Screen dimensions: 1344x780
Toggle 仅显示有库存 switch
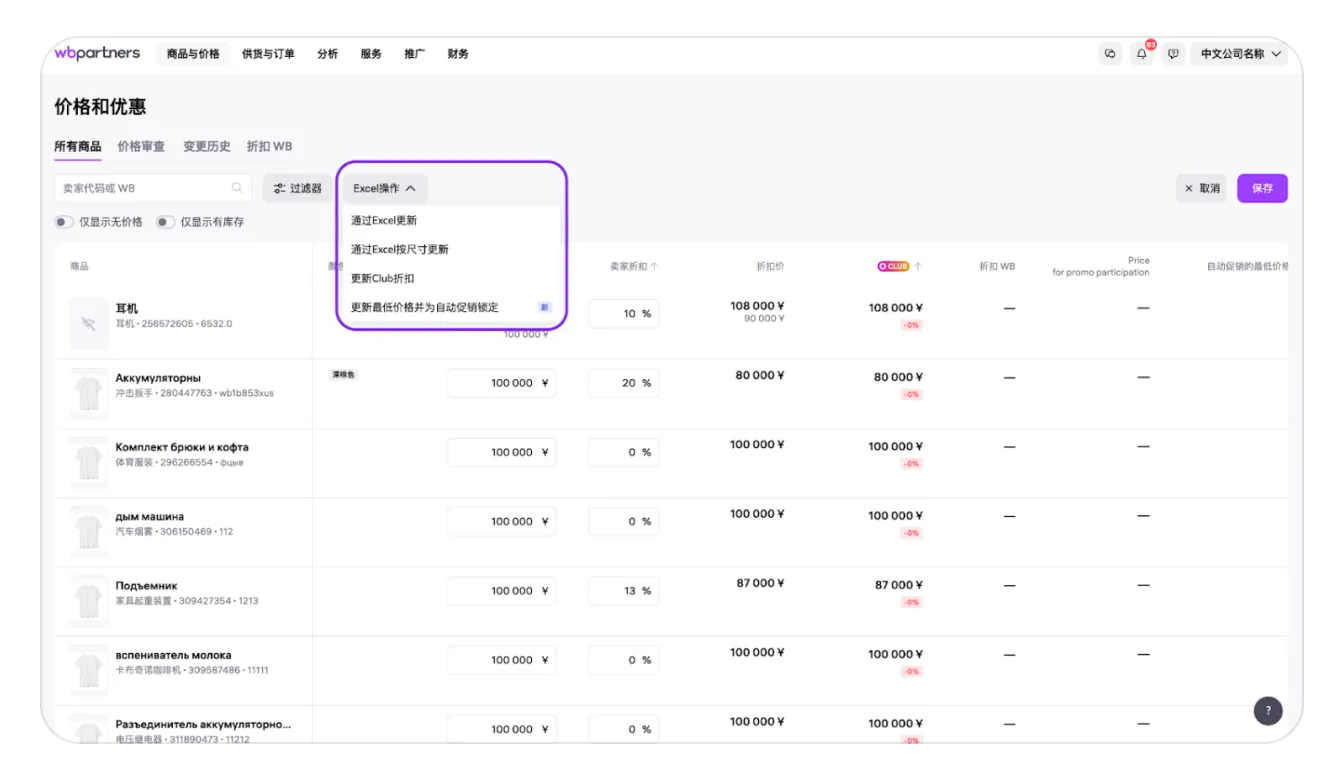(x=165, y=222)
